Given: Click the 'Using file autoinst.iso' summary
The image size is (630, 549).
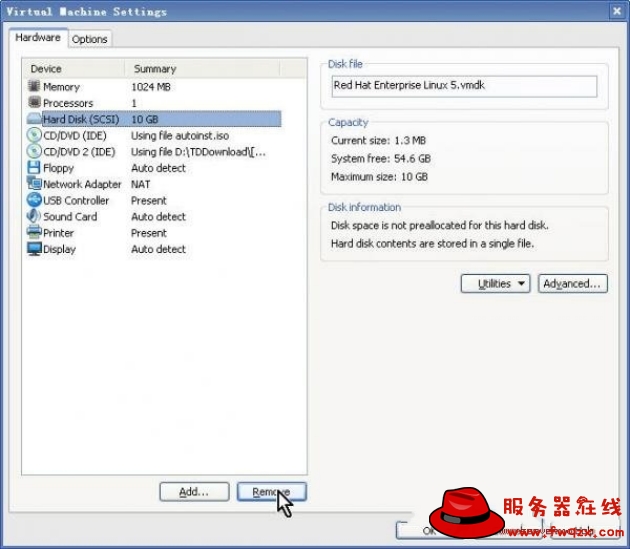Looking at the screenshot, I should tap(180, 135).
